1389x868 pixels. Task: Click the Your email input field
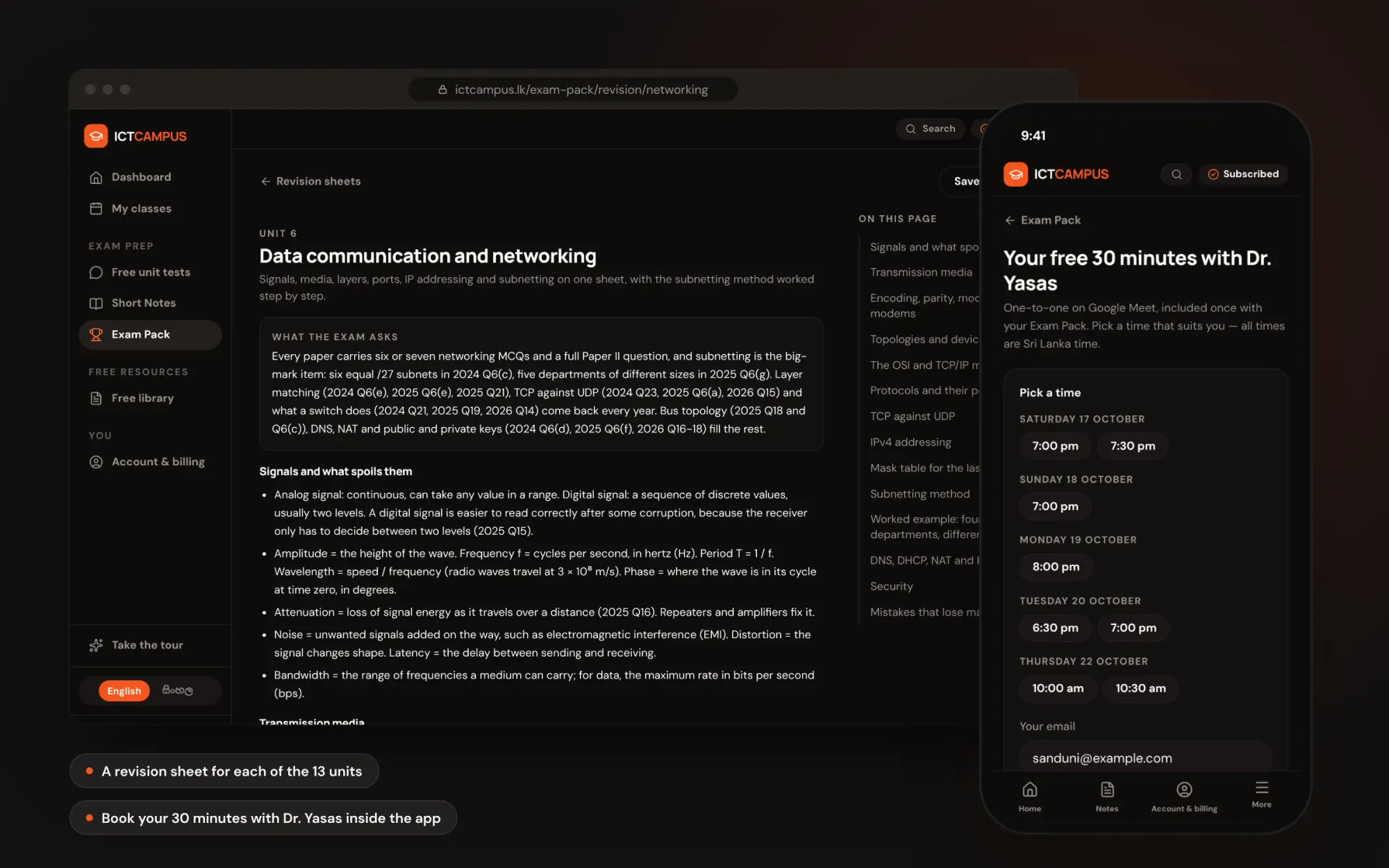tap(1145, 756)
